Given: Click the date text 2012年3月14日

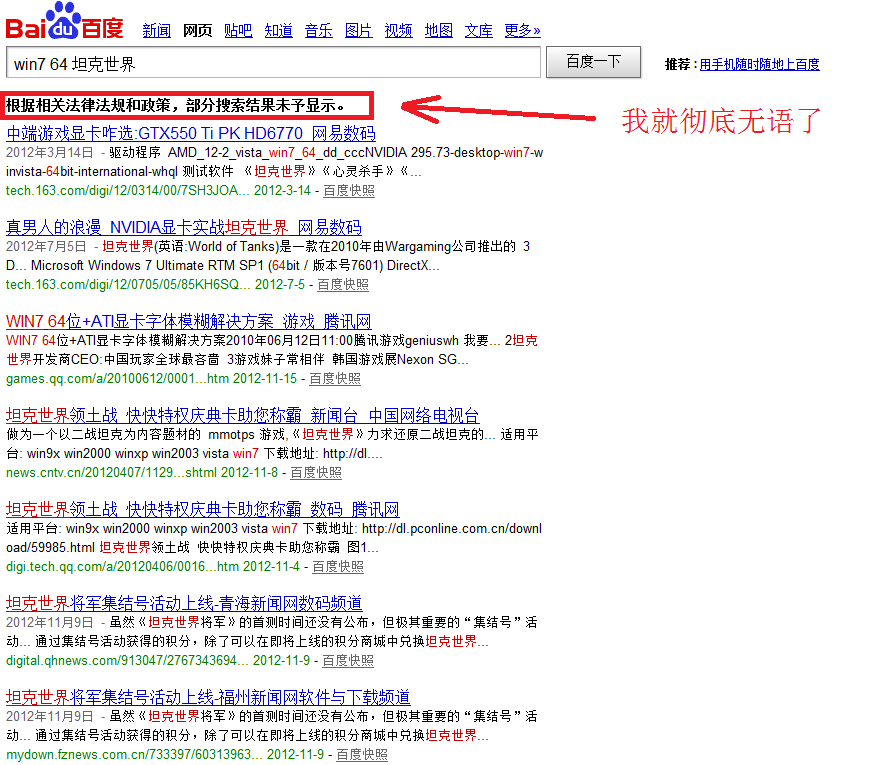Looking at the screenshot, I should [x=50, y=152].
